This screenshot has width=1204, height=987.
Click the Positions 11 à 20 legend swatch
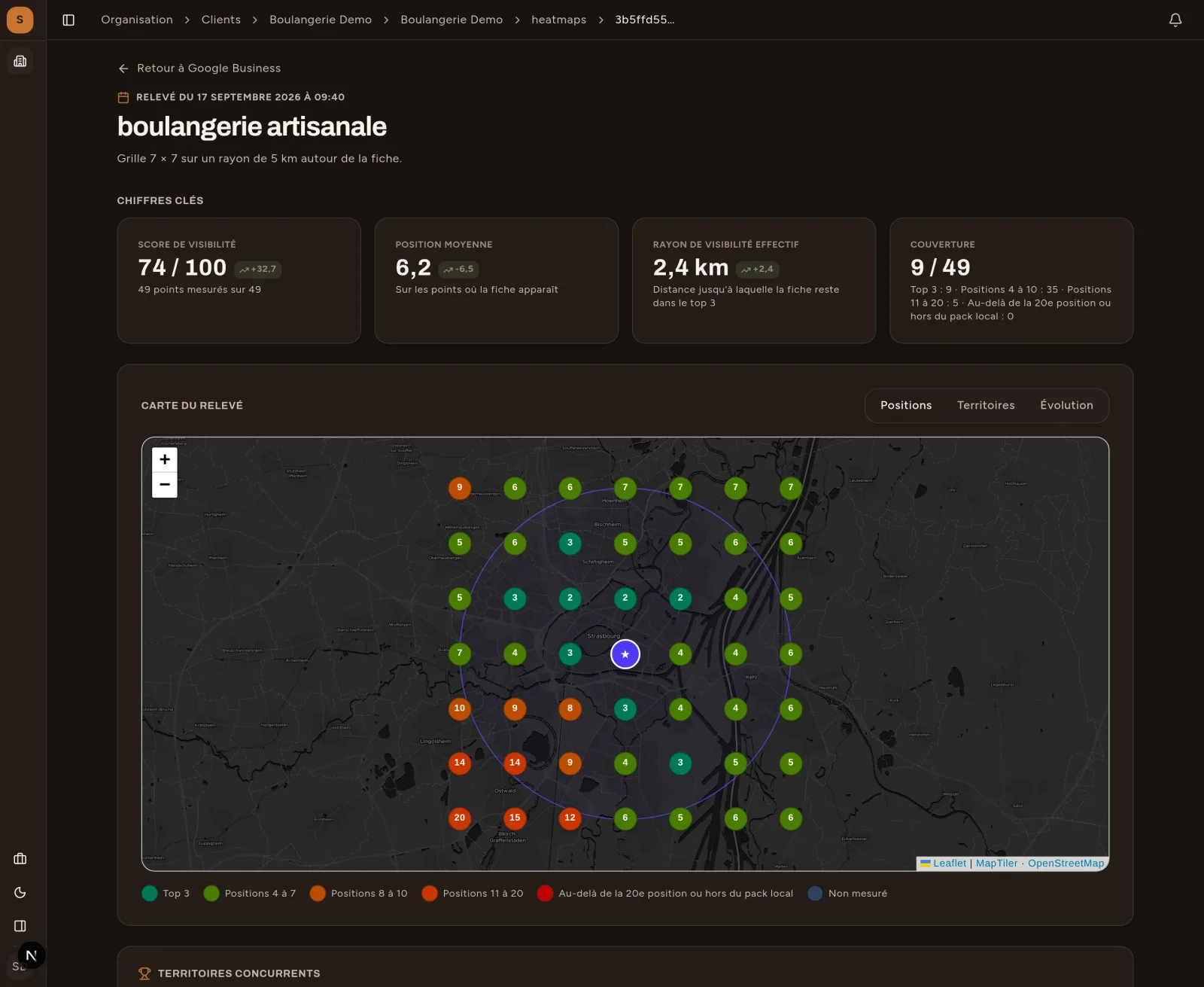tap(430, 894)
